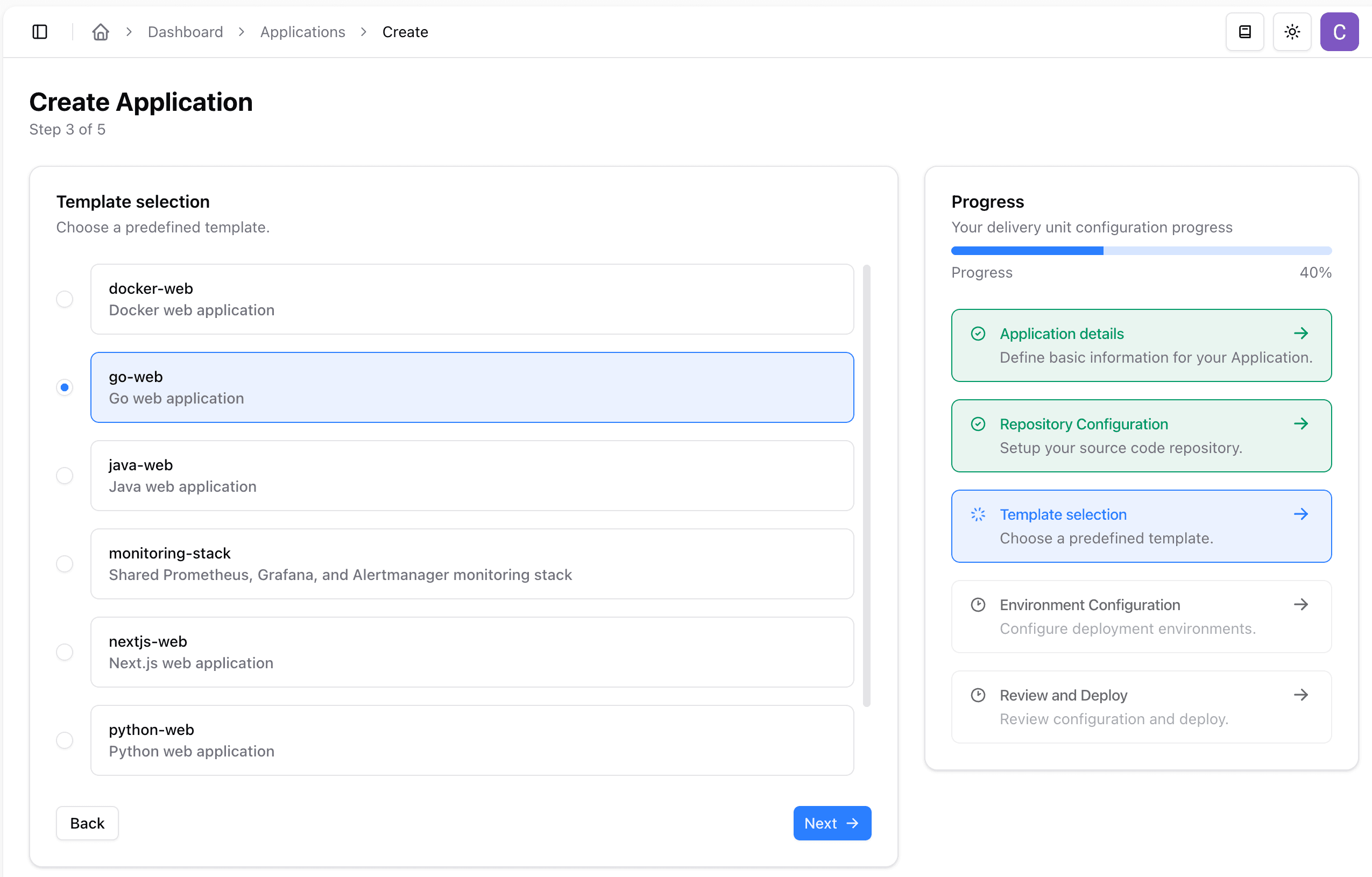Choose the java-web template card
The image size is (1372, 877).
click(472, 476)
